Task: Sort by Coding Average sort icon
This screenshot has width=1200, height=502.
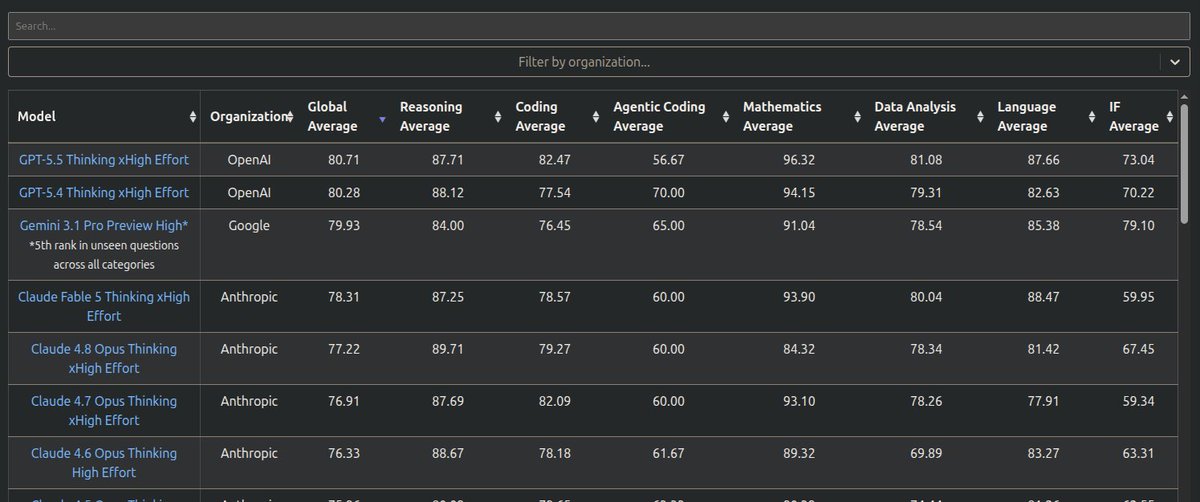Action: [x=595, y=117]
